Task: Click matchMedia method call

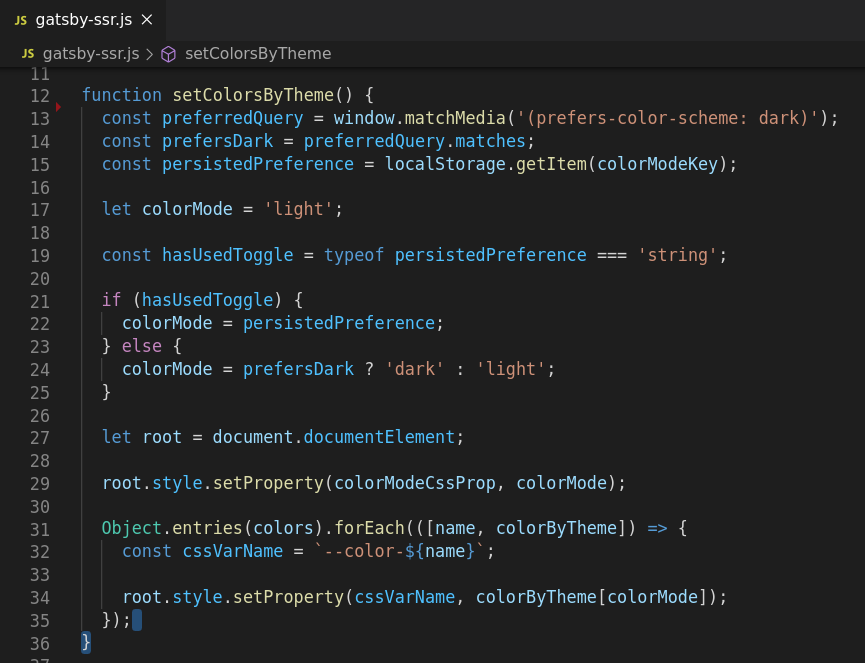Action: (455, 118)
